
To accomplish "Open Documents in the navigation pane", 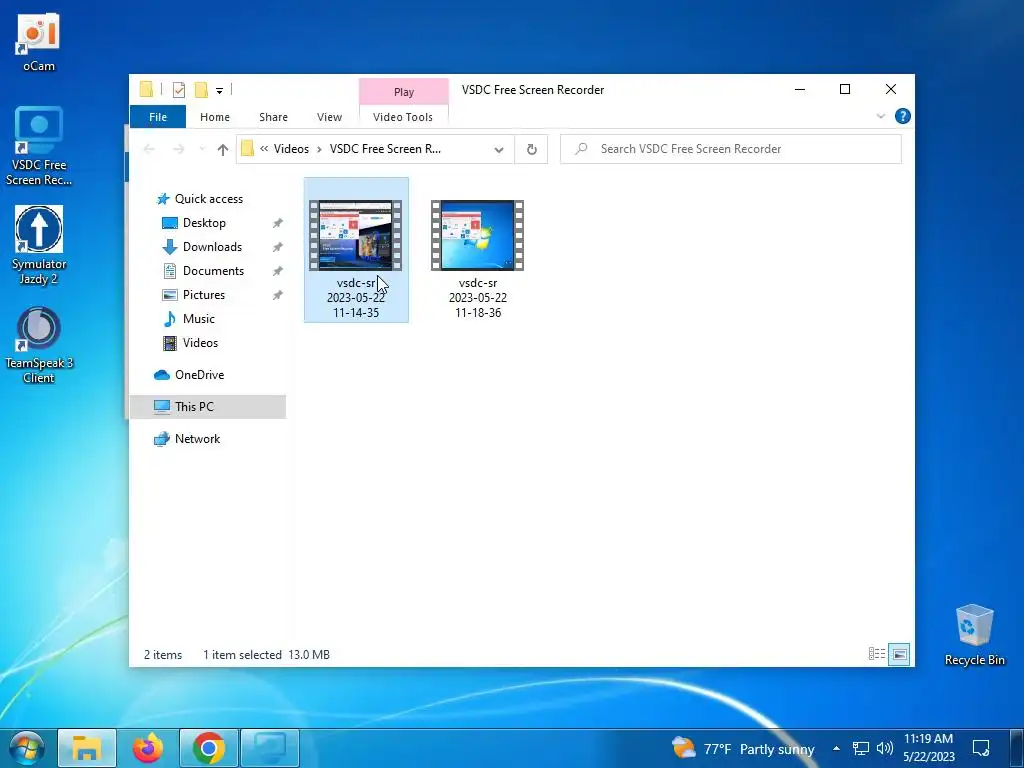I will coord(213,271).
